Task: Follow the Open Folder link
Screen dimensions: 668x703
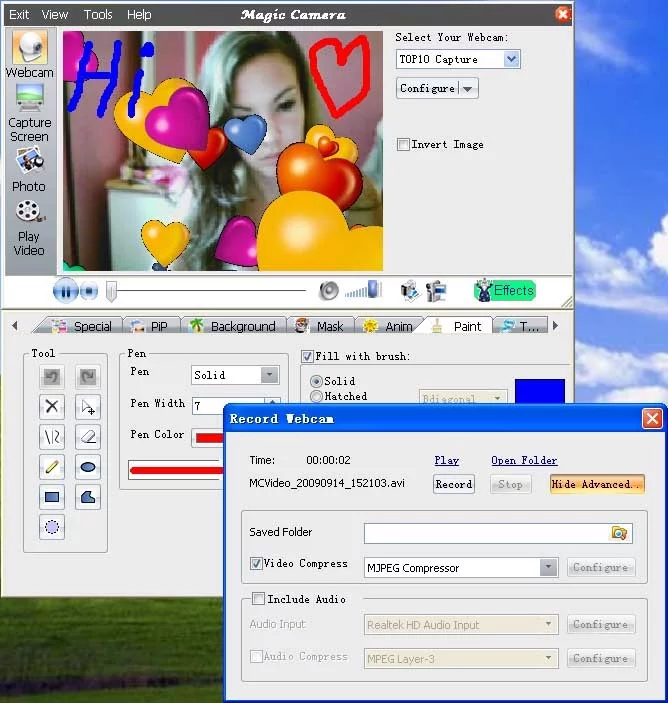Action: pos(524,460)
